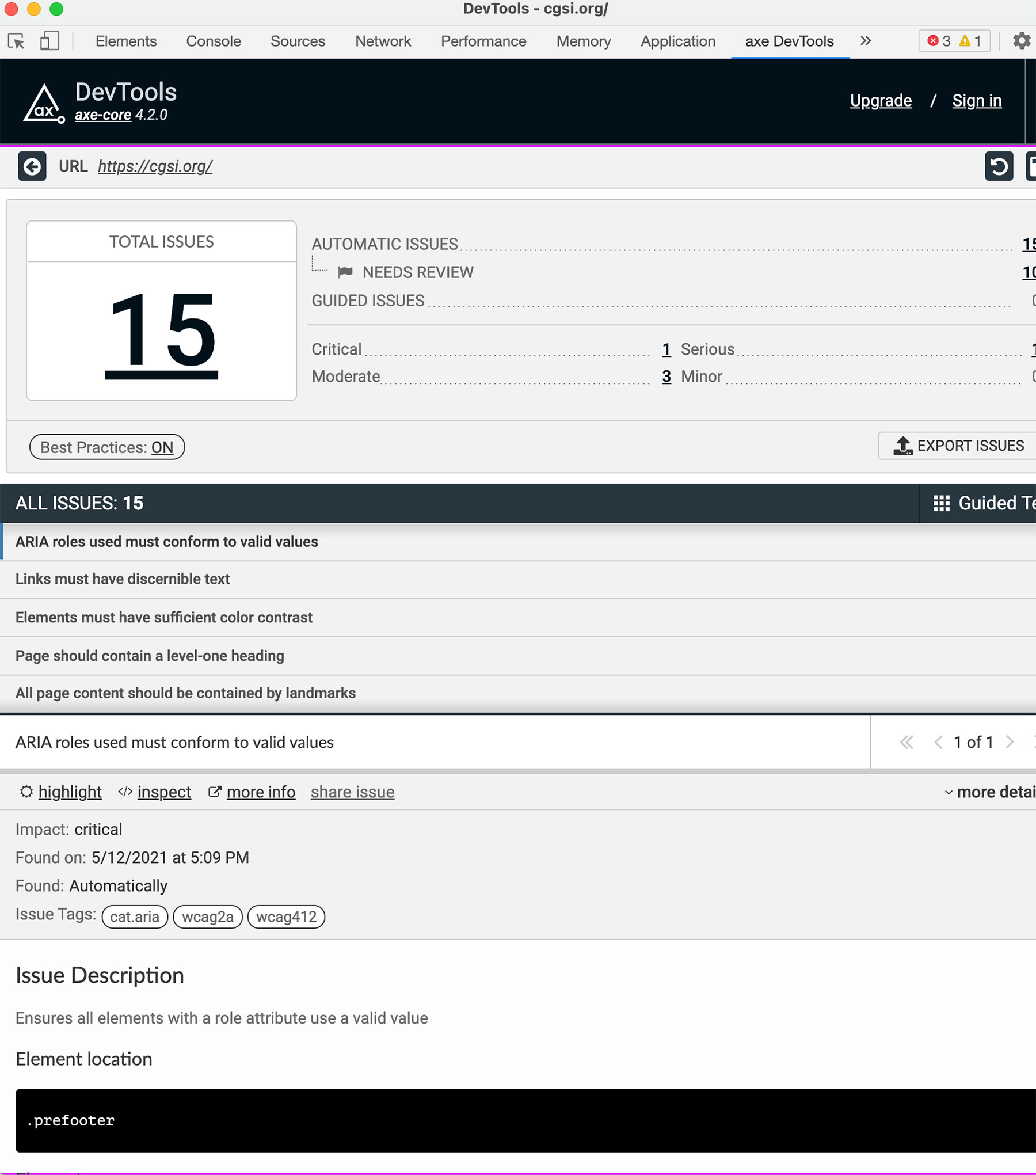
Task: Expand more details section
Action: pyautogui.click(x=990, y=792)
